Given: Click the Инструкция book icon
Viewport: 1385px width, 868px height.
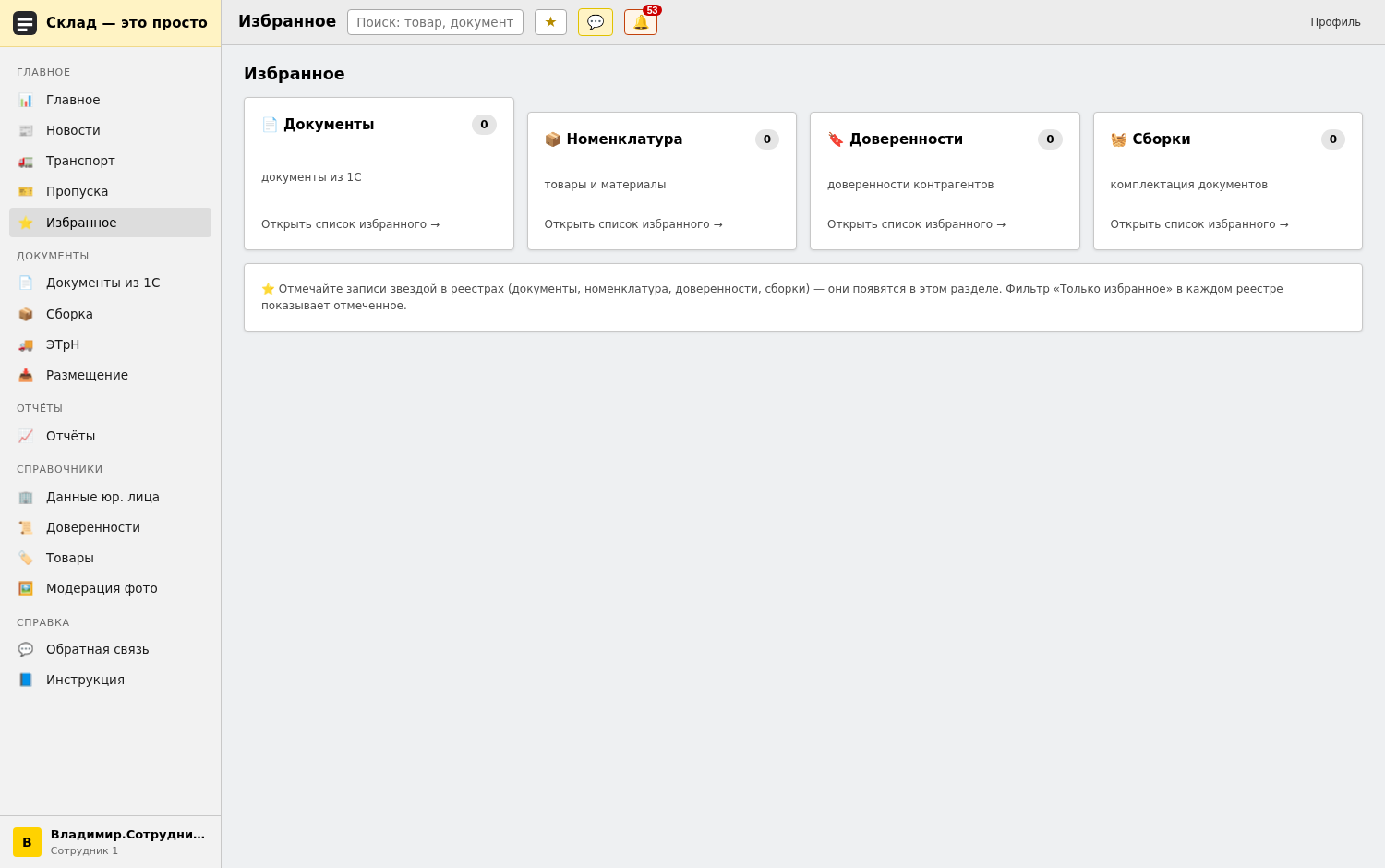Looking at the screenshot, I should pyautogui.click(x=26, y=680).
